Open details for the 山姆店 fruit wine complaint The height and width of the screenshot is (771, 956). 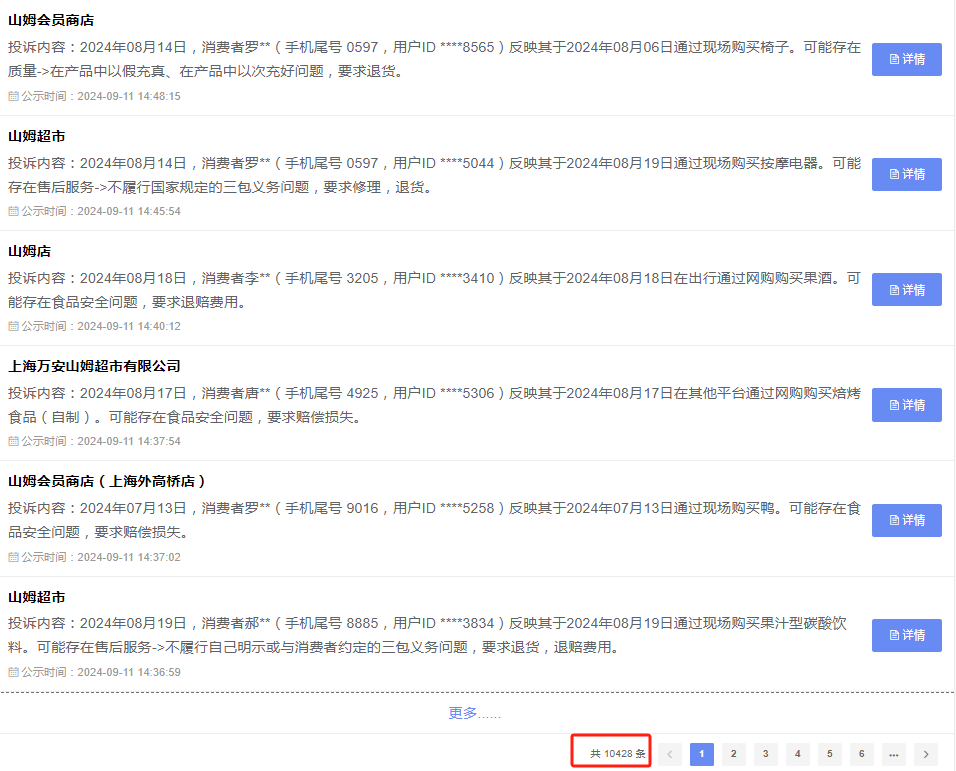906,289
